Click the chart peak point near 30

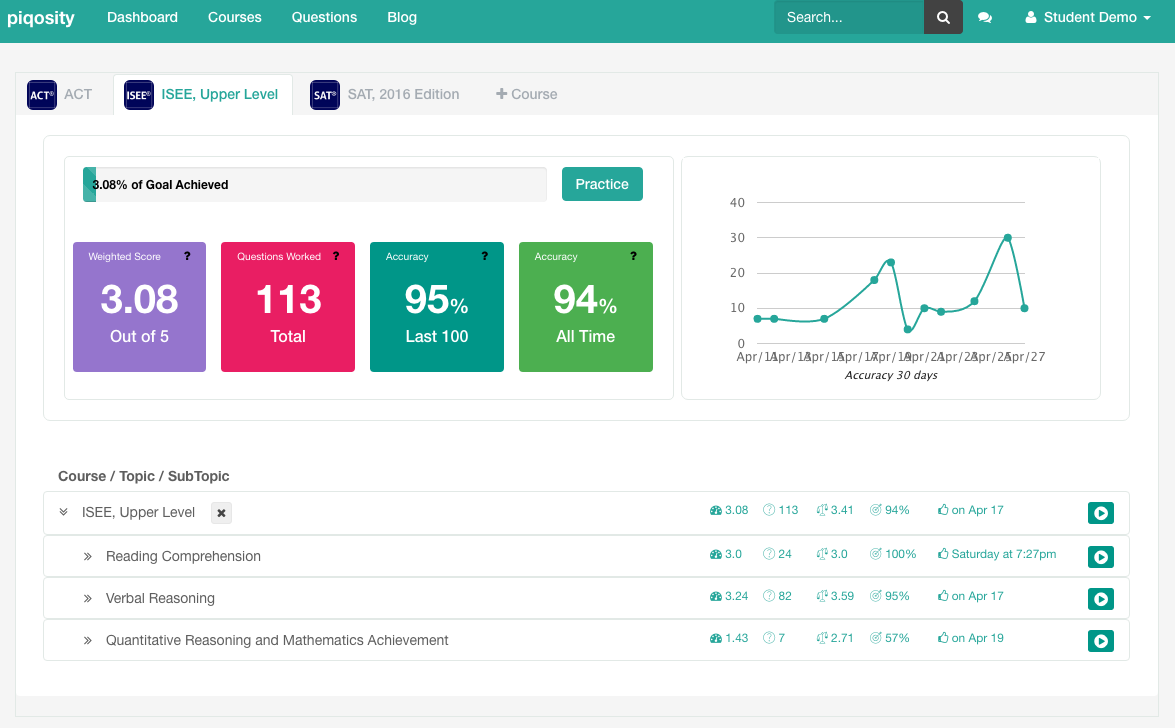coord(1008,238)
